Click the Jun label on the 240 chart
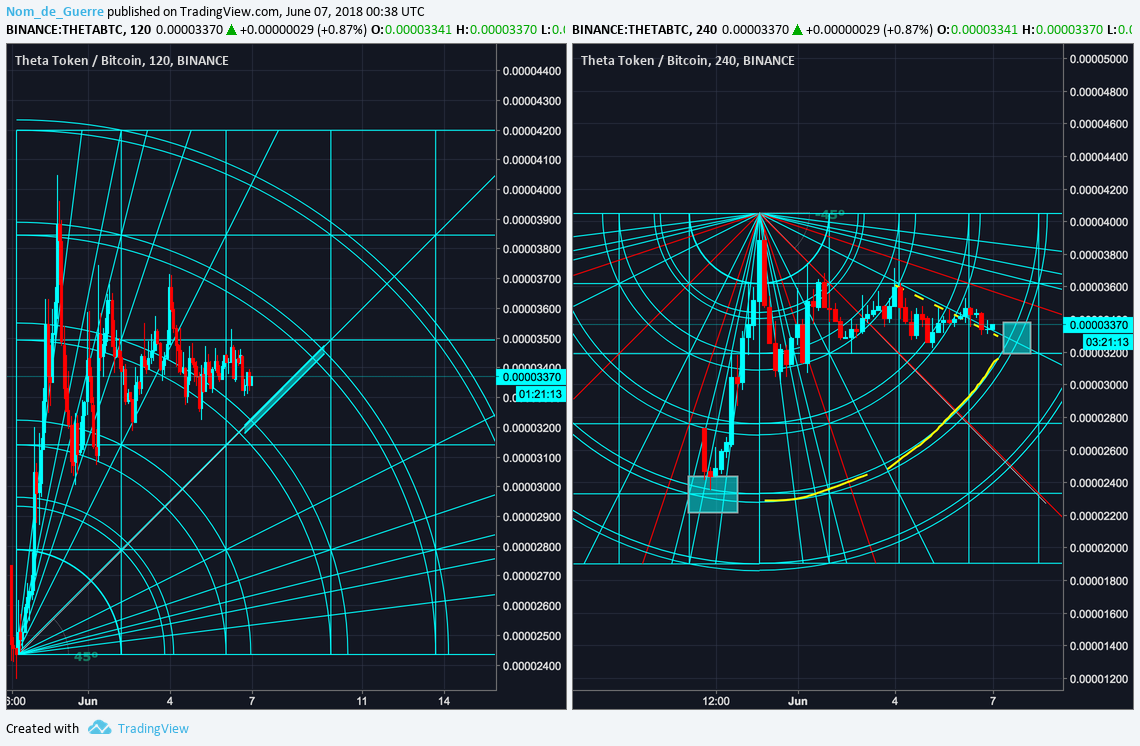 click(798, 701)
